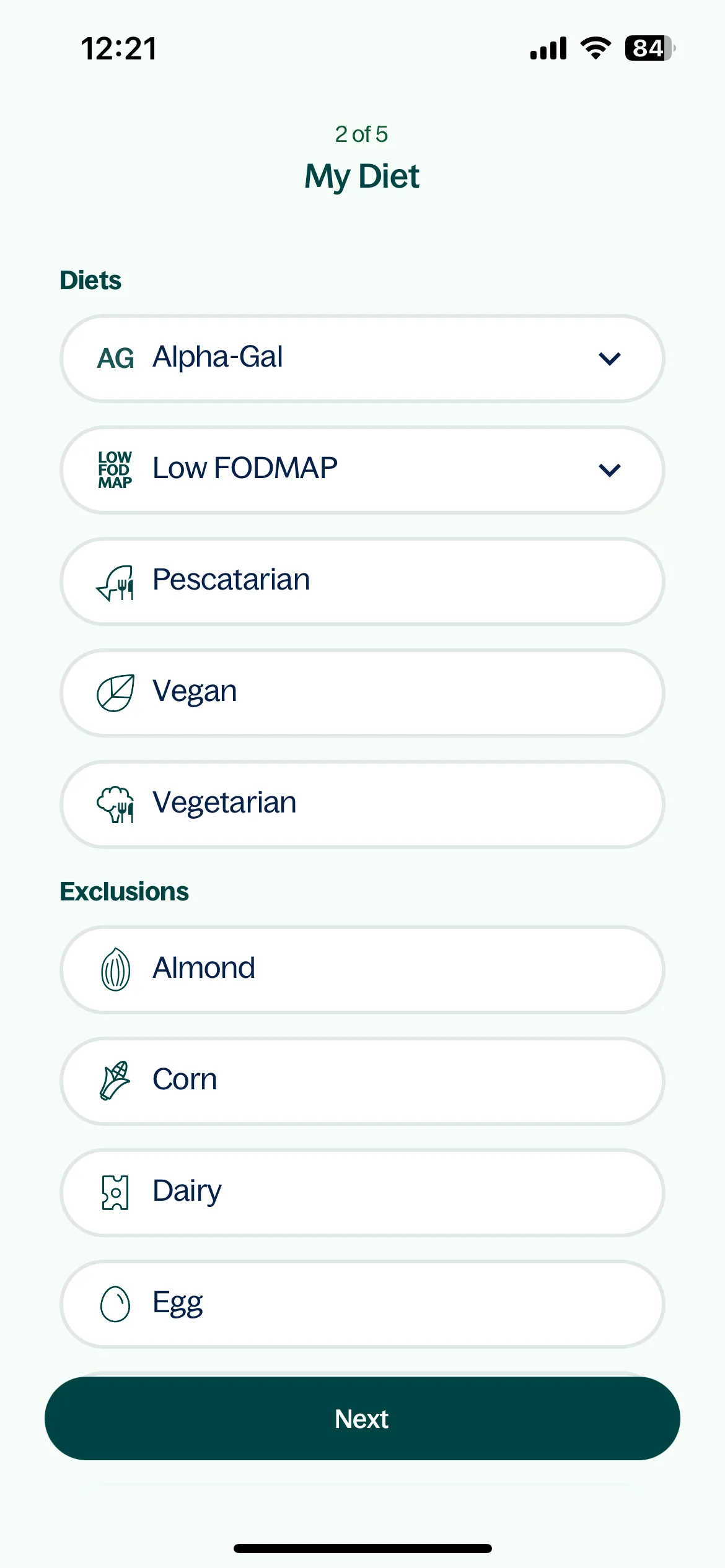Select the Vegetarian diet option
This screenshot has height=1568, width=725.
[x=362, y=804]
